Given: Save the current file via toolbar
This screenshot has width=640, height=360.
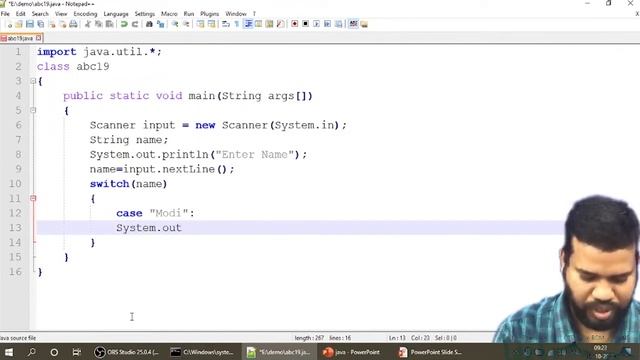Looking at the screenshot, I should tap(30, 24).
